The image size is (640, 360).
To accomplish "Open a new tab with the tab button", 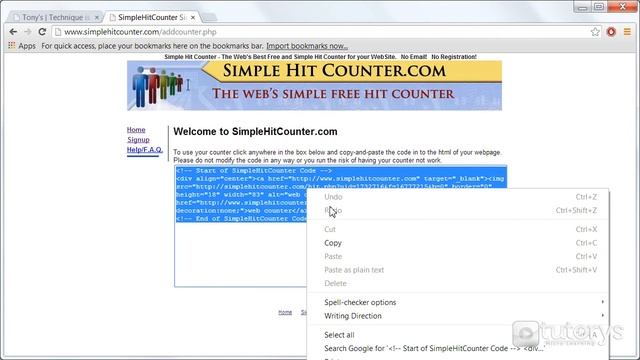I will coord(209,17).
